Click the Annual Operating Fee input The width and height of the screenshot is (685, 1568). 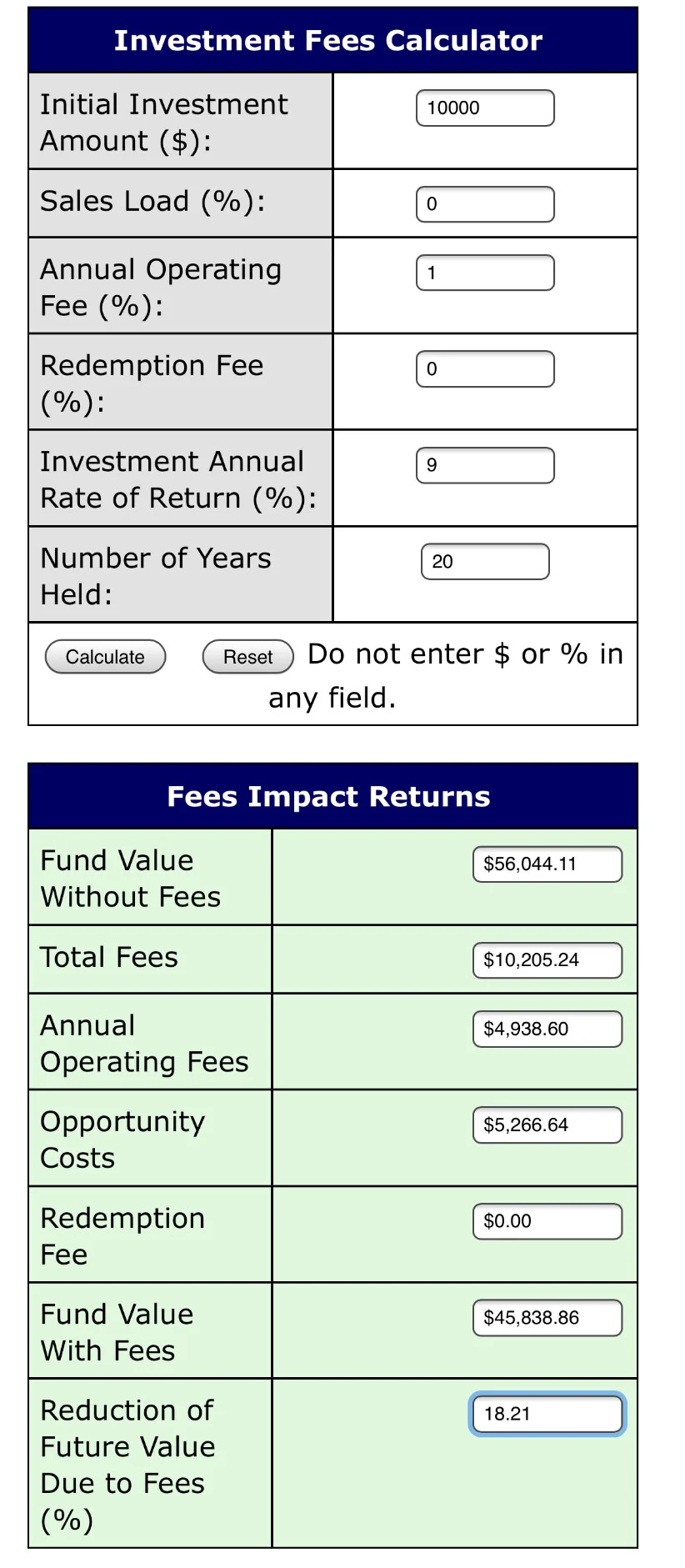point(485,273)
